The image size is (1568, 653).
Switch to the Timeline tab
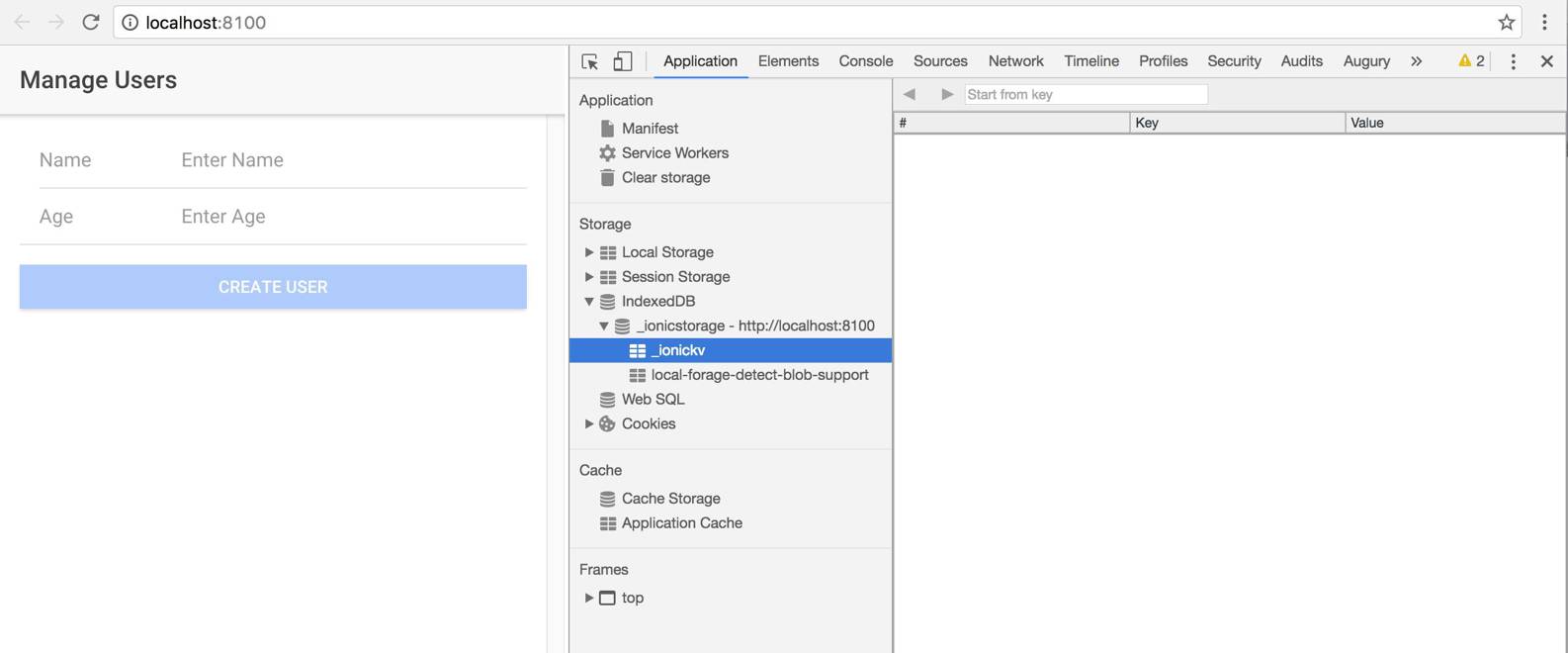pos(1091,61)
